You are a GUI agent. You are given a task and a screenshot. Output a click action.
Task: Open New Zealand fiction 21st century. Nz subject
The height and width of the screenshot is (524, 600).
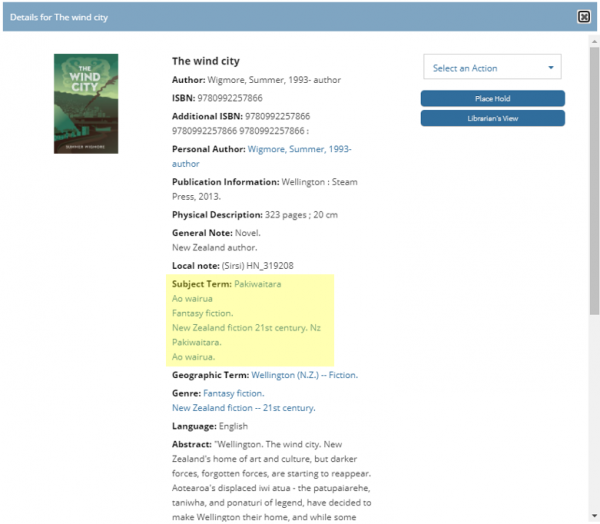[x=246, y=328]
